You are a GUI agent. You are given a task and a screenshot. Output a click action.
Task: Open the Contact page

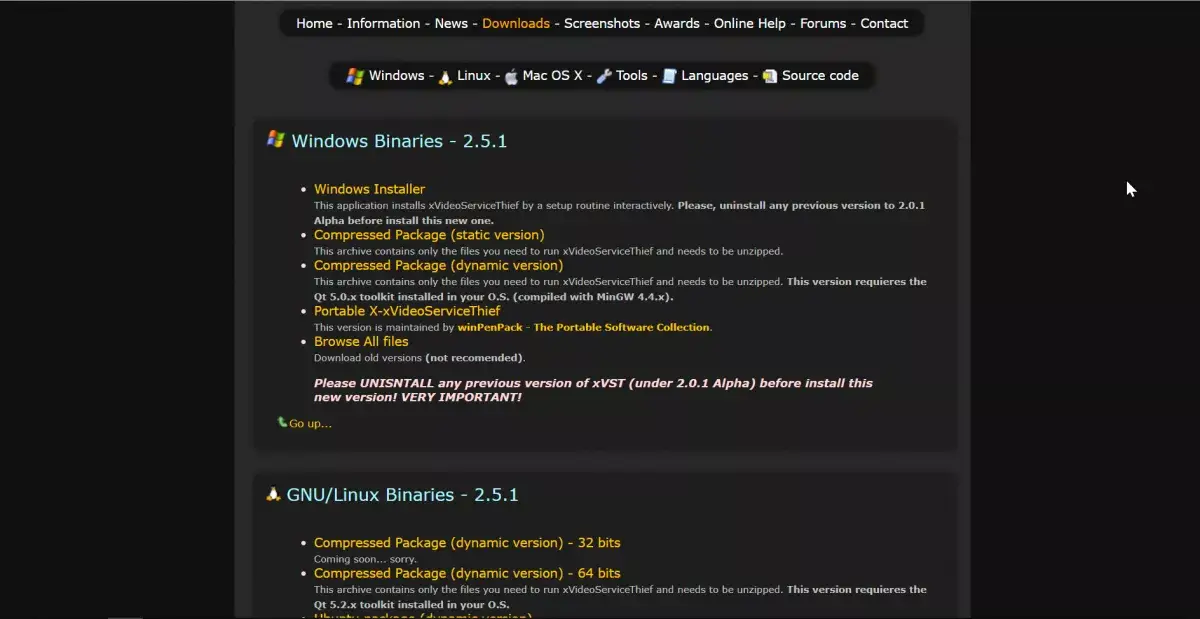pos(884,23)
